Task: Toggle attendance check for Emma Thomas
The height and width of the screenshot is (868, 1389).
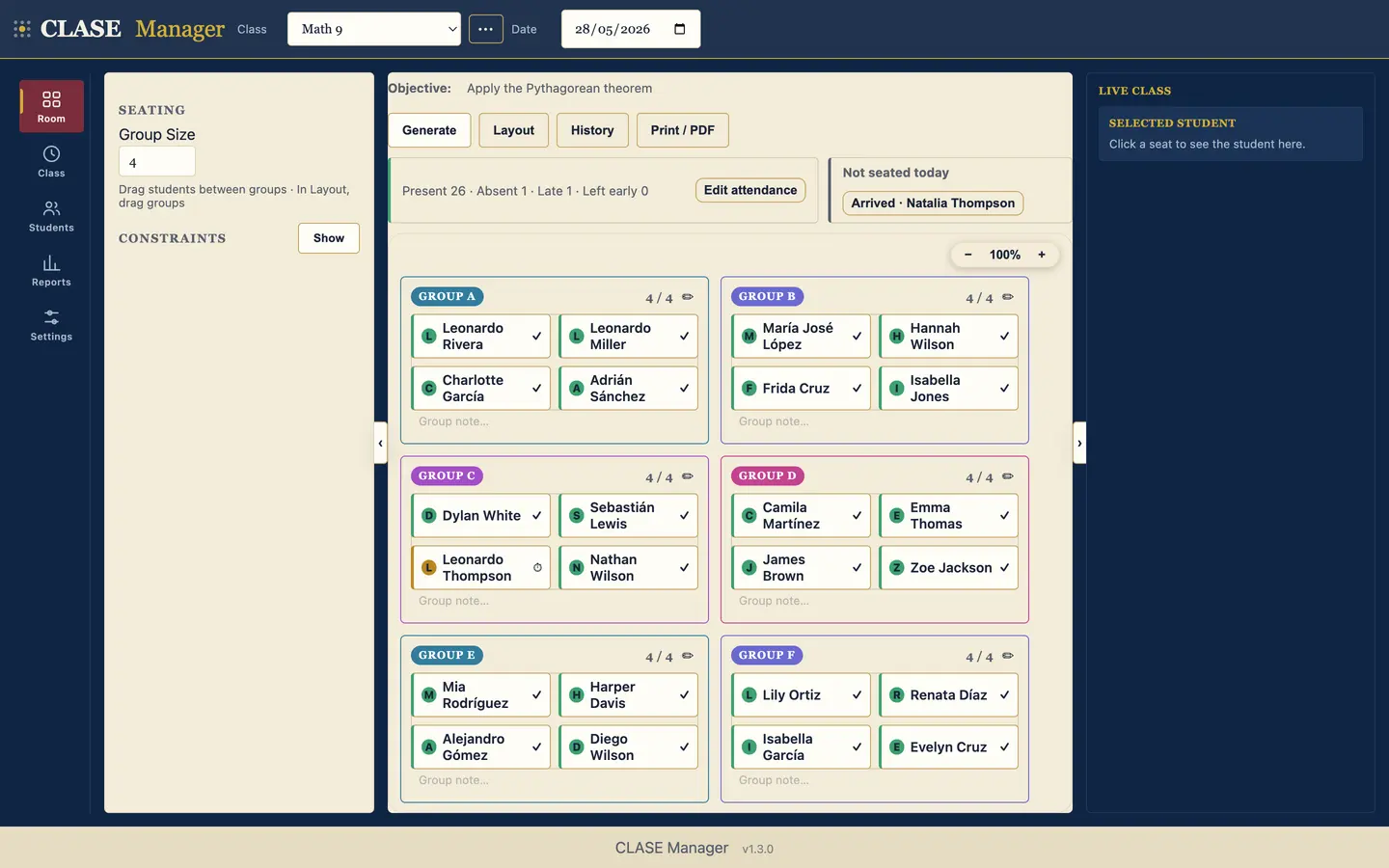Action: click(x=1004, y=516)
